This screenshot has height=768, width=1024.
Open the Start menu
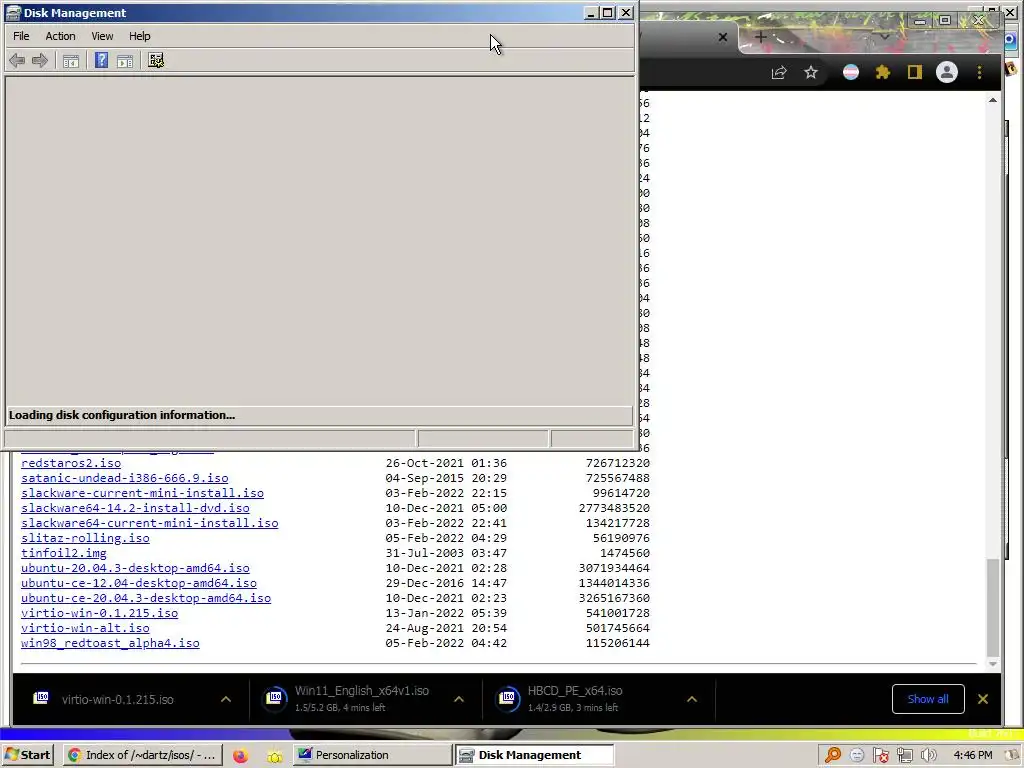point(27,755)
